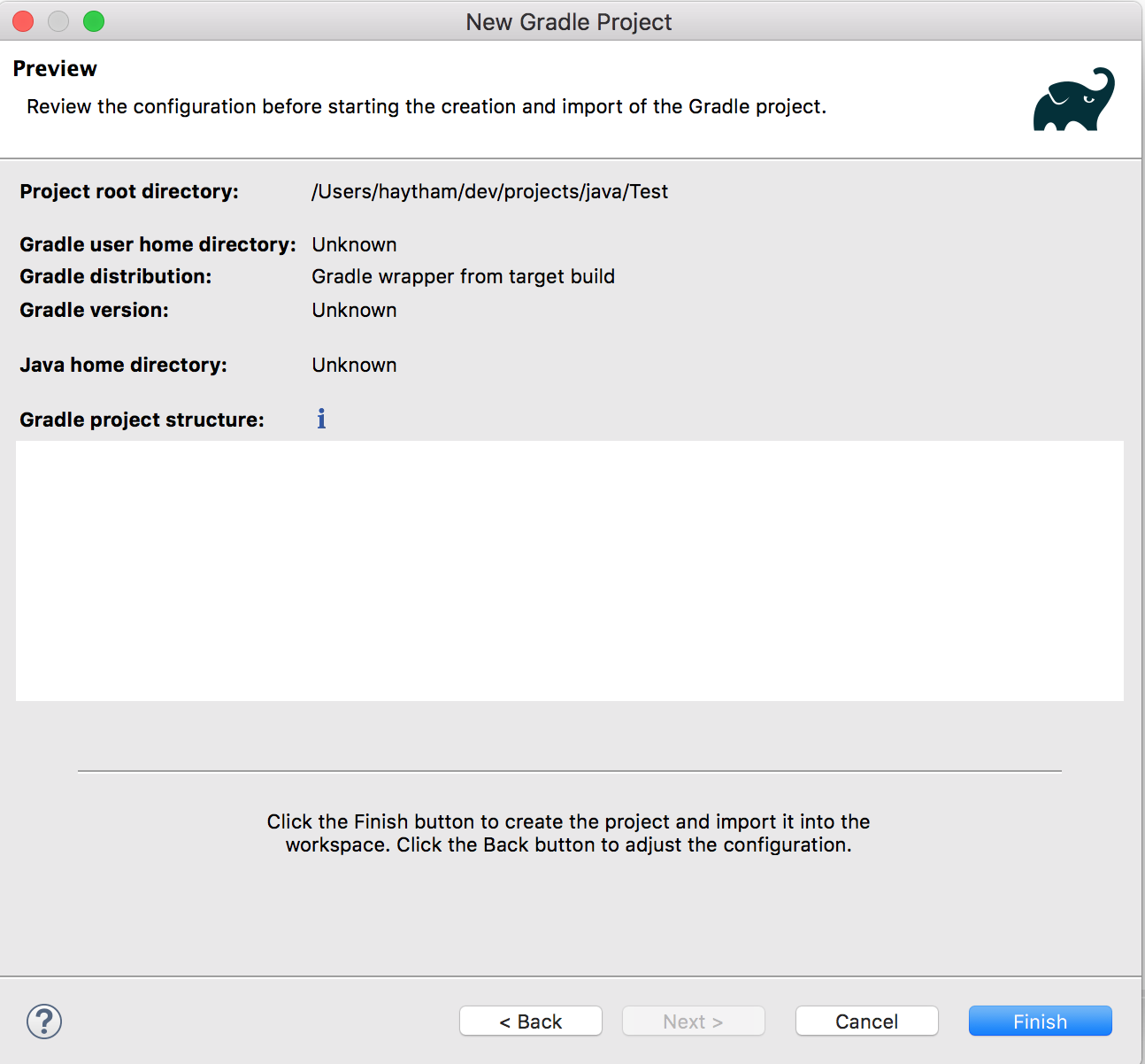Go back with the < Back button
This screenshot has height=1064, width=1145.
click(x=531, y=1021)
